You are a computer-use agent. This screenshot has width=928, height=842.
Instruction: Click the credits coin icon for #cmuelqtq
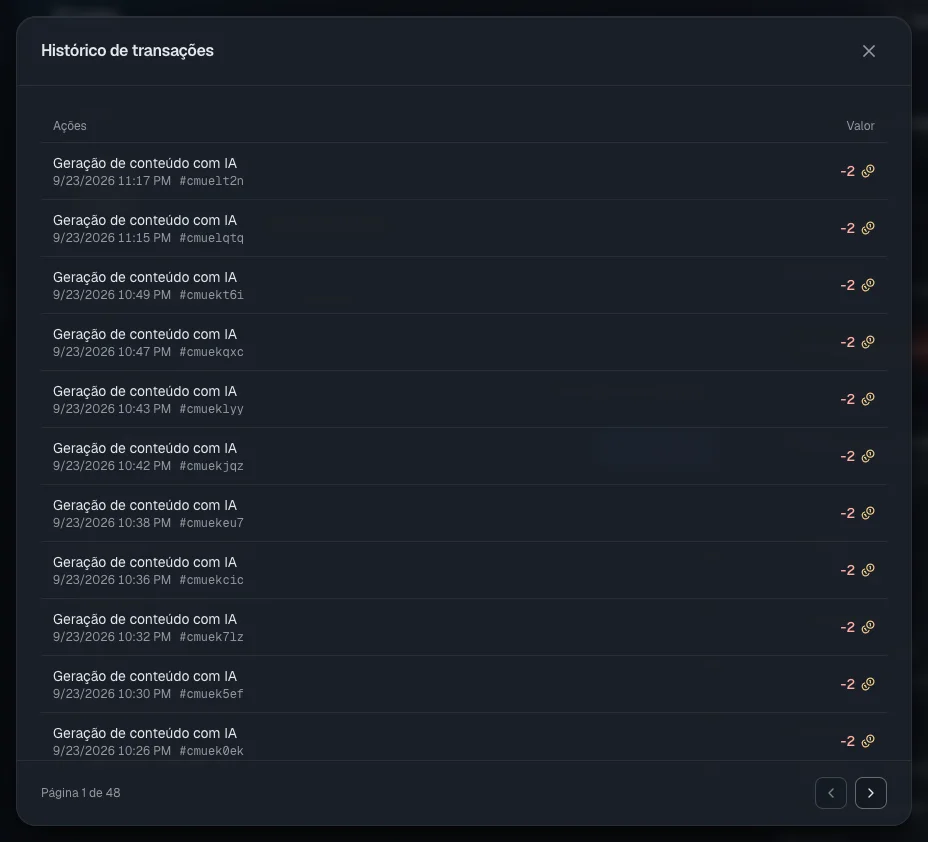tap(868, 228)
